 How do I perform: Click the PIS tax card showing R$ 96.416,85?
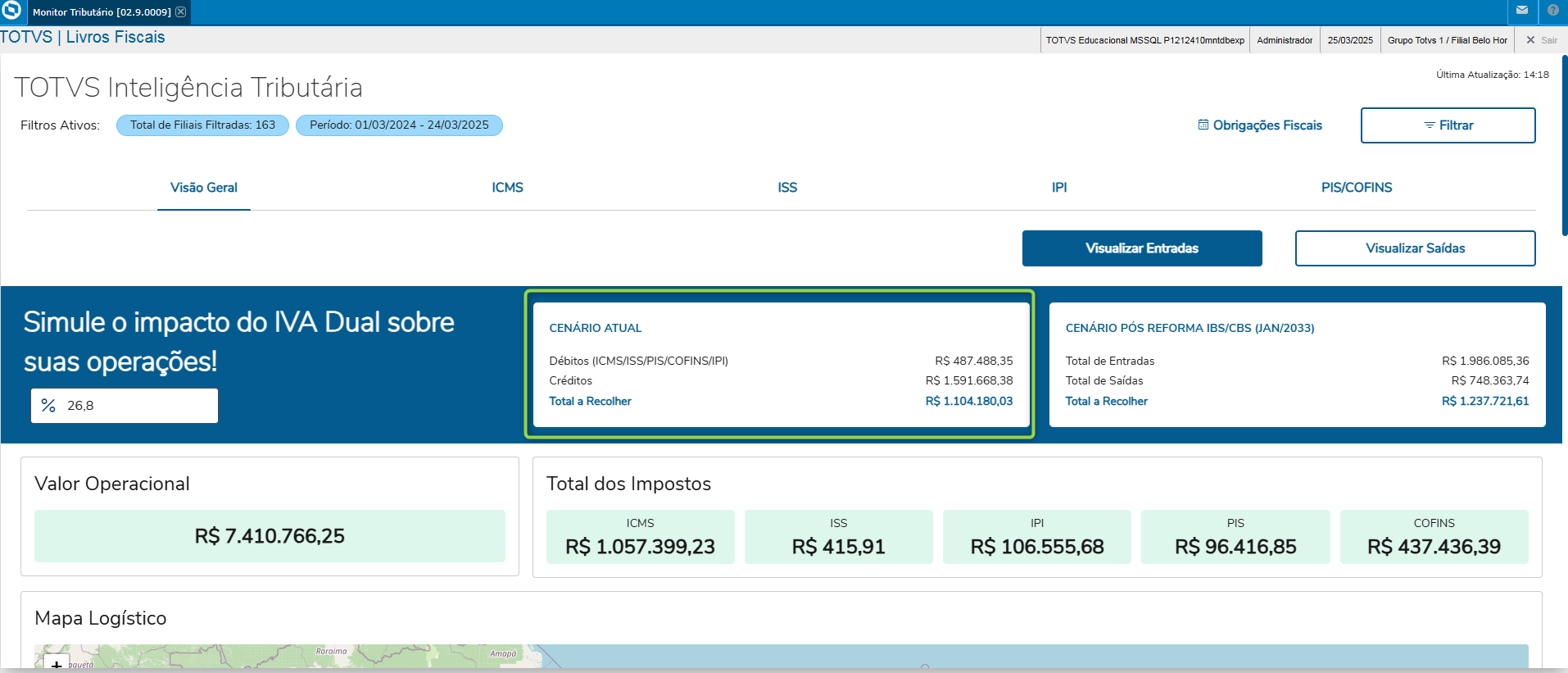(x=1235, y=537)
